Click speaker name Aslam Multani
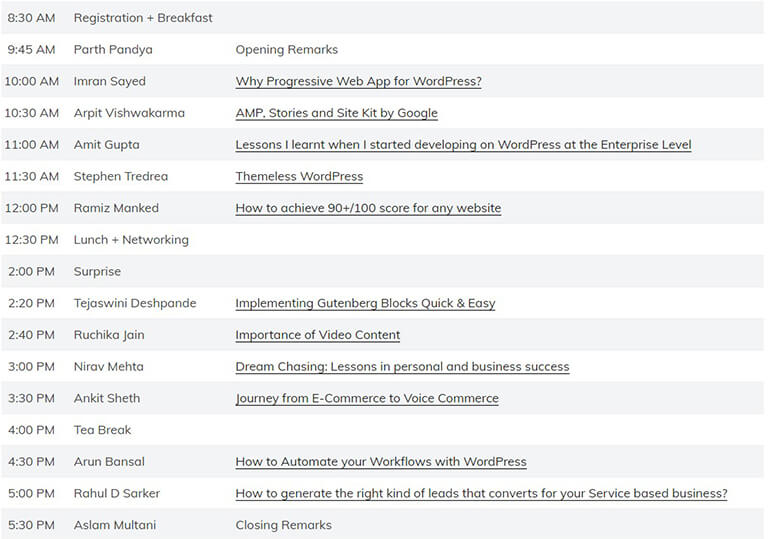Viewport: 768px width, 539px height. click(115, 525)
